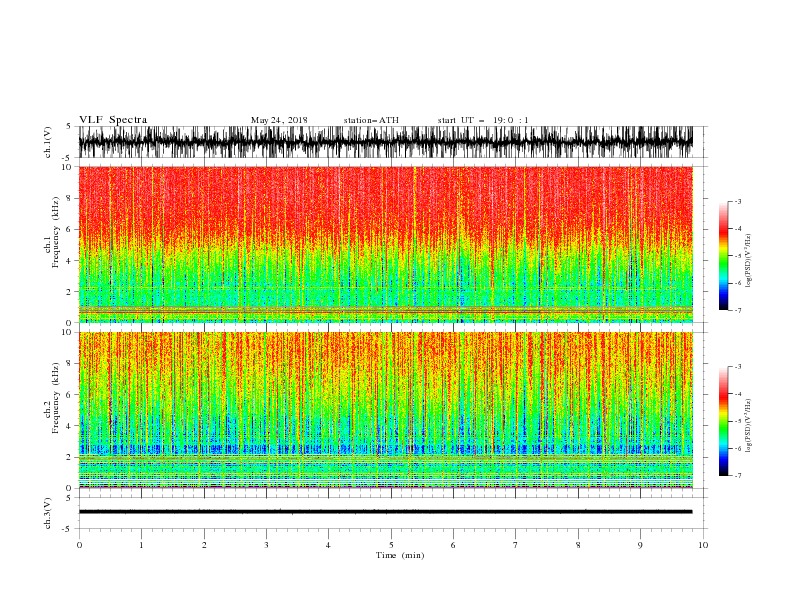Screen dimensions: 792x612
Task: Click the "start UT = 19:0 :1" text
Action: (483, 120)
